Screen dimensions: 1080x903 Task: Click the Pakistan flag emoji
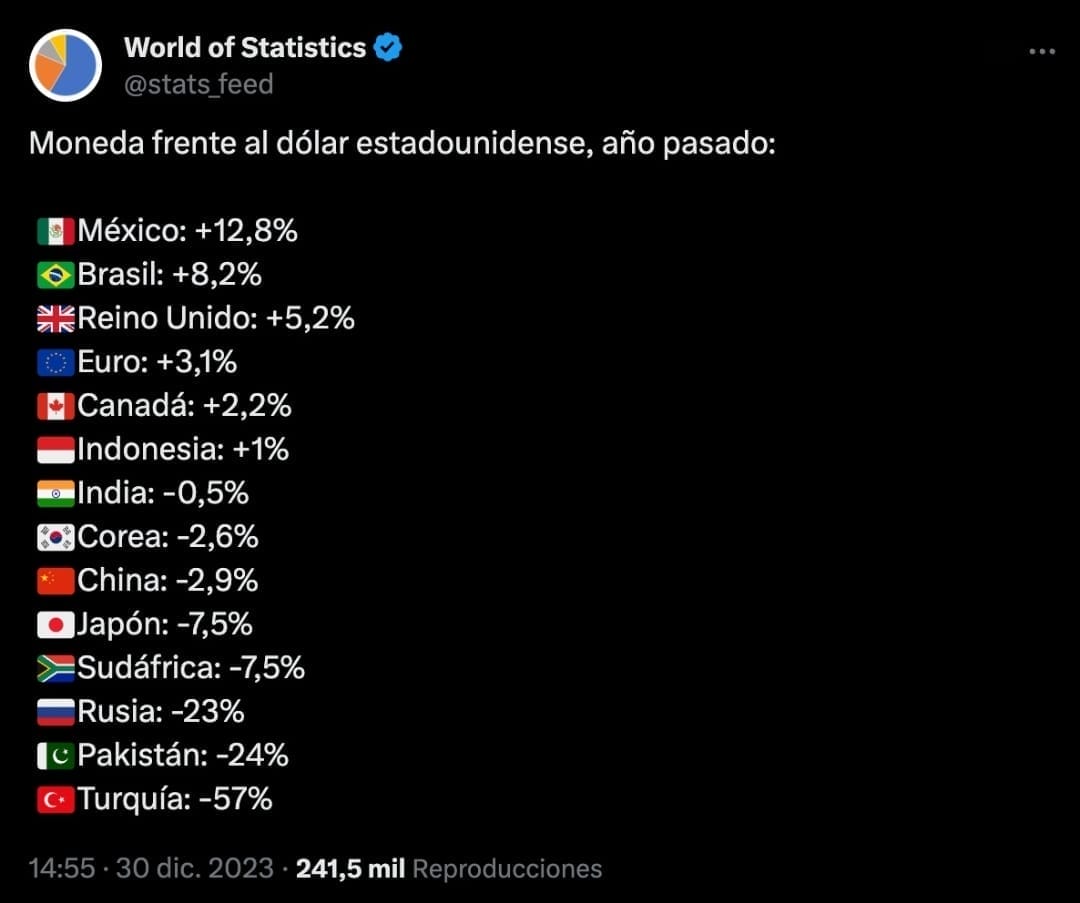click(55, 756)
